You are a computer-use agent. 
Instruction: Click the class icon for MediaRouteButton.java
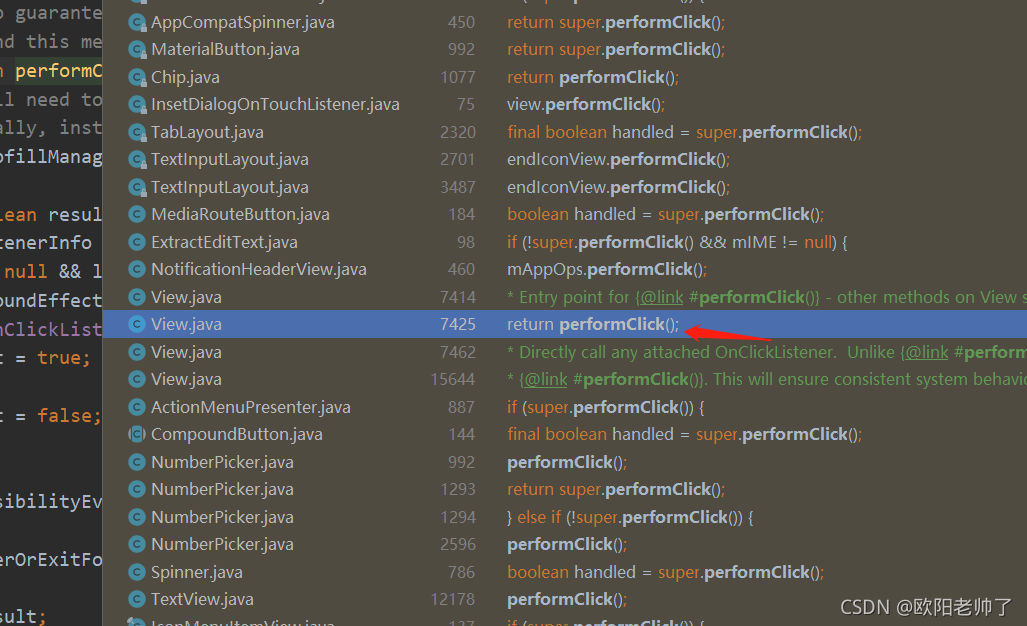click(136, 213)
